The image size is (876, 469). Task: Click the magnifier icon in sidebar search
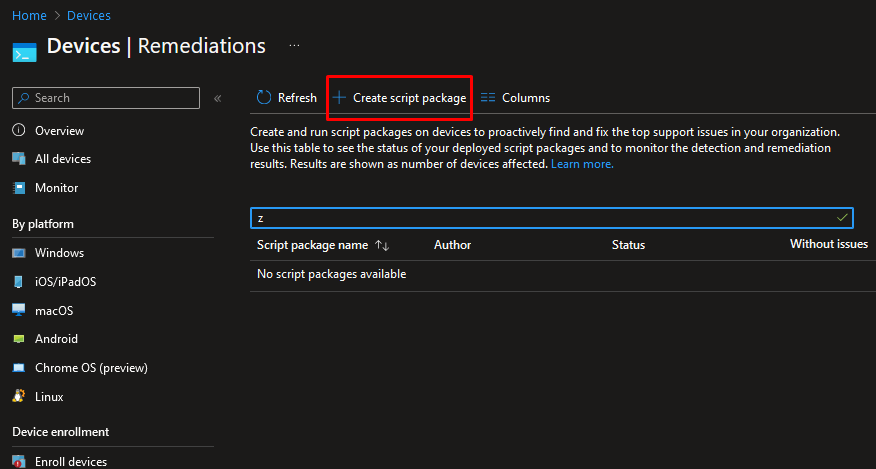coord(23,98)
